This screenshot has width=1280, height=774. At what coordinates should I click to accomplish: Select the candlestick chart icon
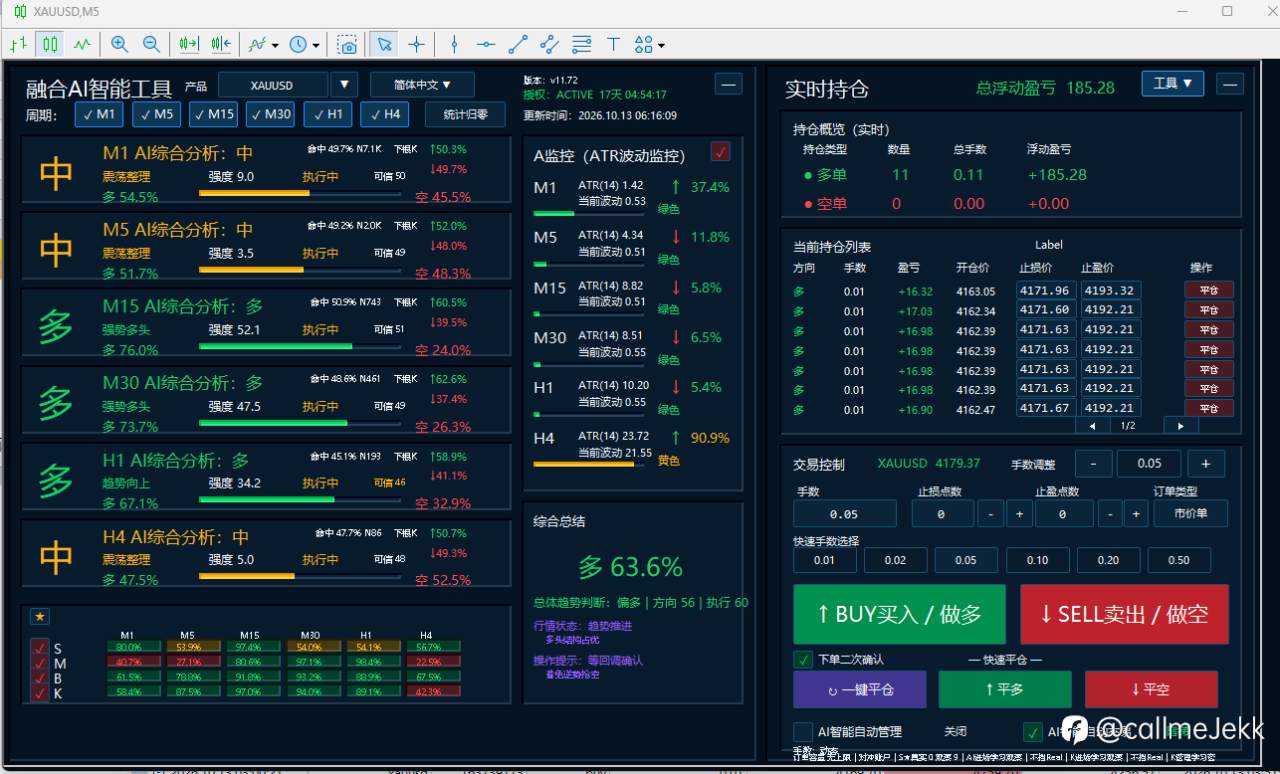click(x=50, y=44)
